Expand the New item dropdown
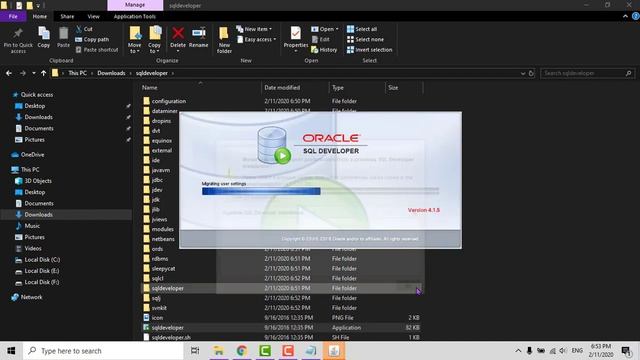This screenshot has height=360, width=640. [254, 29]
